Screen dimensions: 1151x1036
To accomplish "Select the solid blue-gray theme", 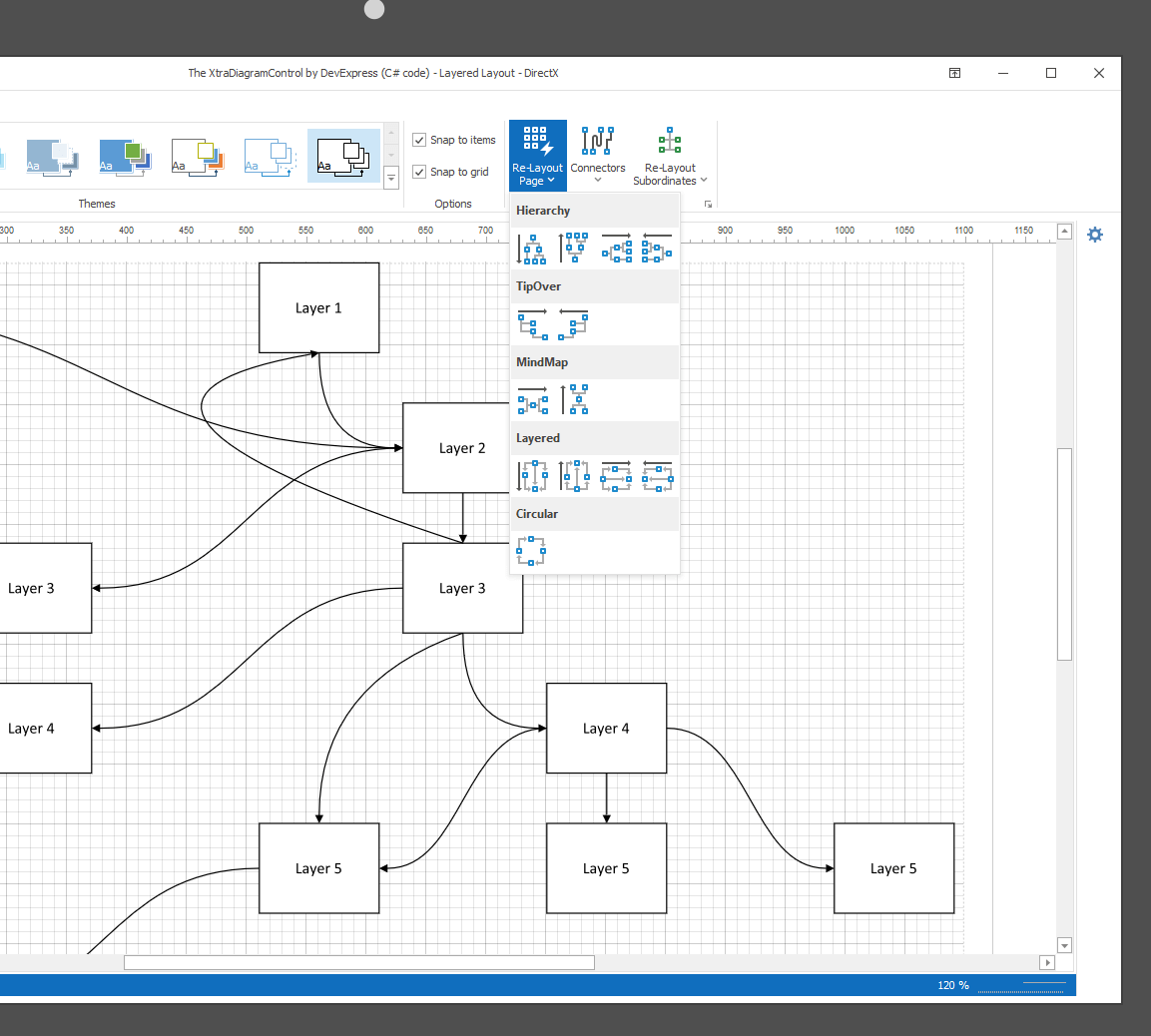I will click(x=52, y=157).
